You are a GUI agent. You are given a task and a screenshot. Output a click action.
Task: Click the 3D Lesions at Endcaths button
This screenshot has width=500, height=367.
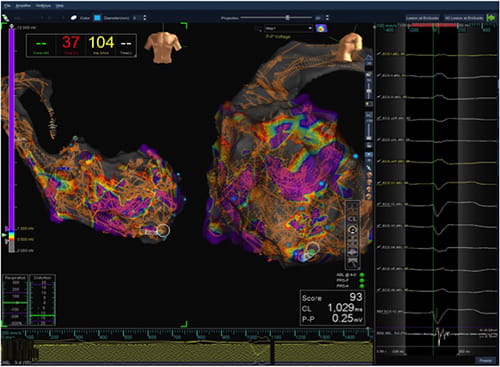(464, 18)
